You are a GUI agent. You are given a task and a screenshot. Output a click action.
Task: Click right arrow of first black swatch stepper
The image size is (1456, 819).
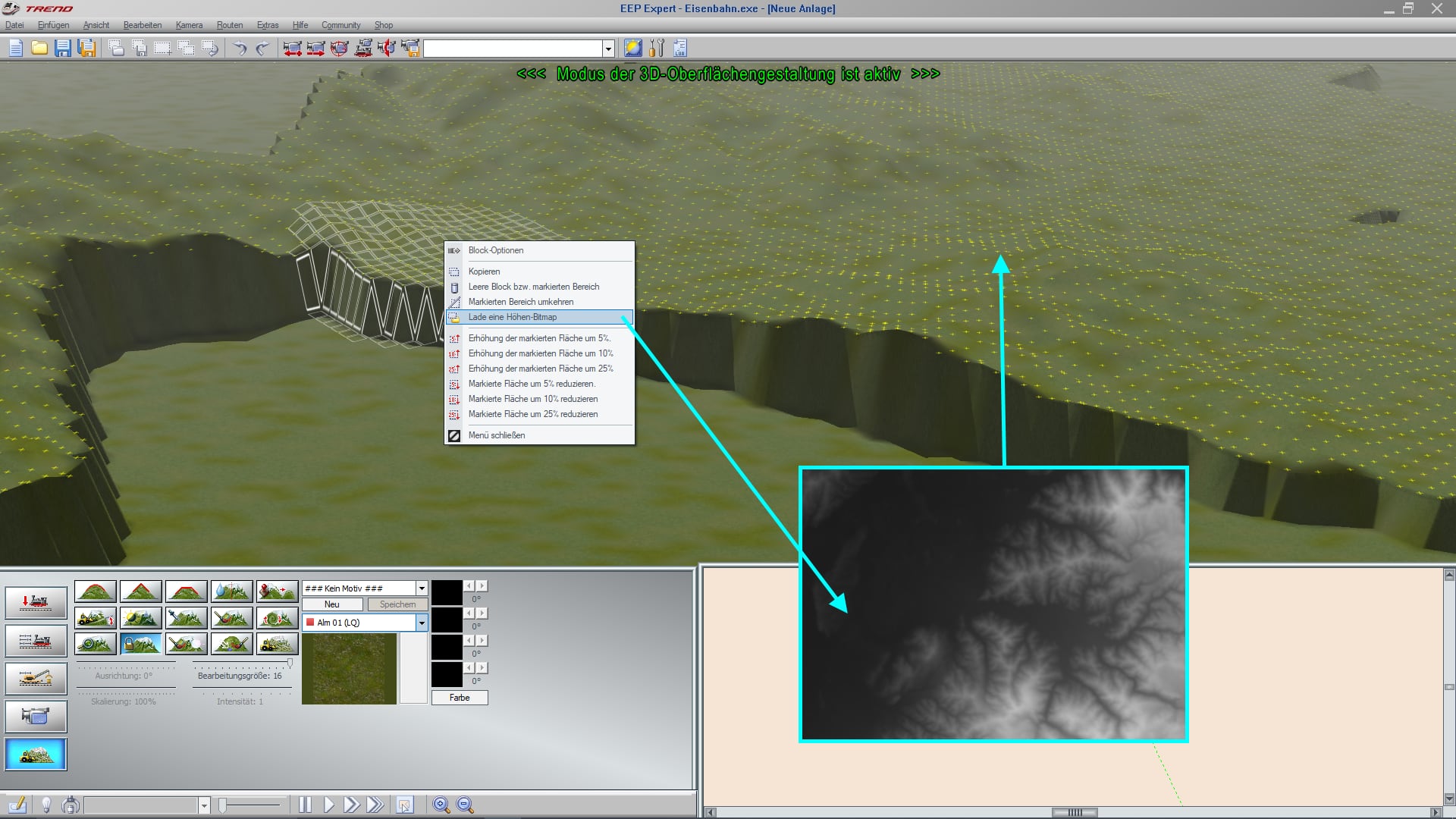pyautogui.click(x=482, y=586)
